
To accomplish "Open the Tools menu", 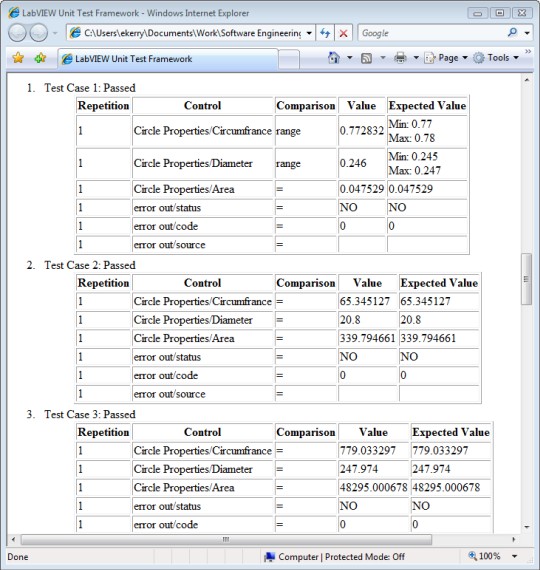I will pyautogui.click(x=496, y=58).
